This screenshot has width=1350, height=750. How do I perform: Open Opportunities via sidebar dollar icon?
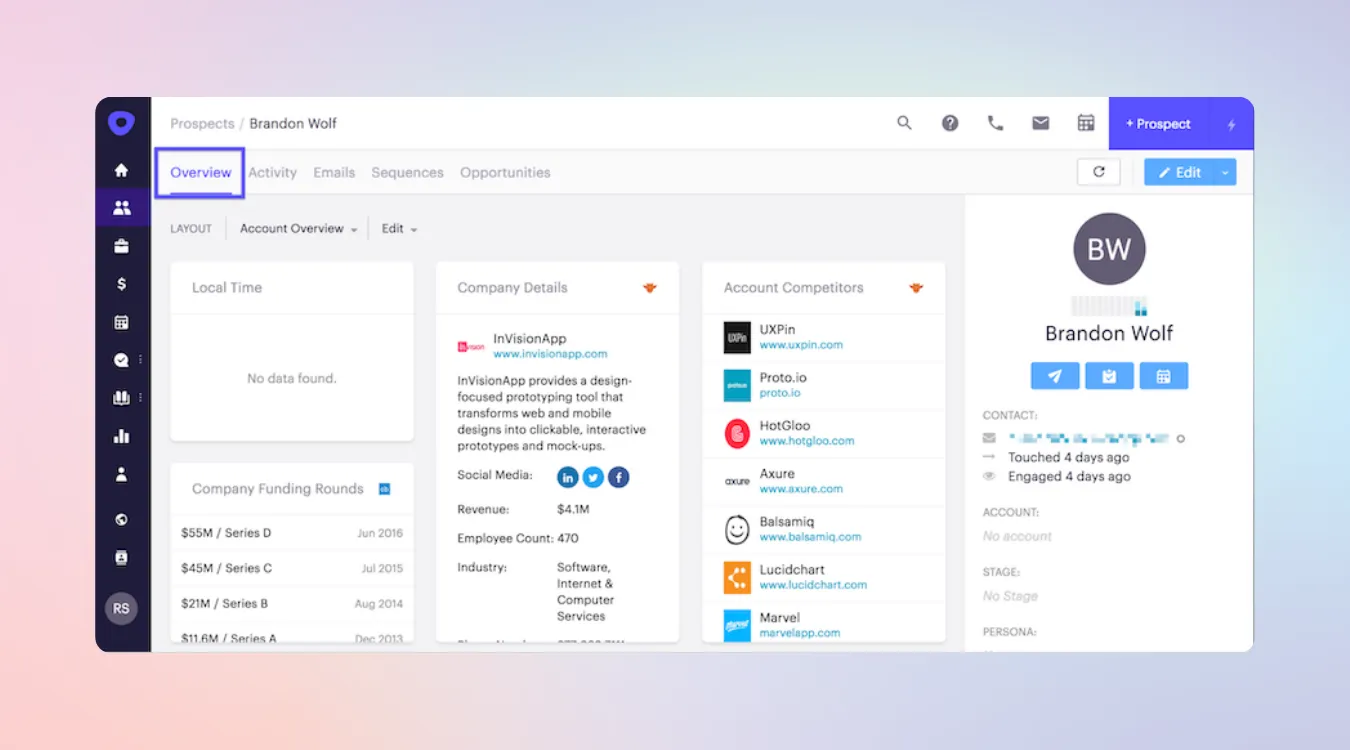point(122,284)
